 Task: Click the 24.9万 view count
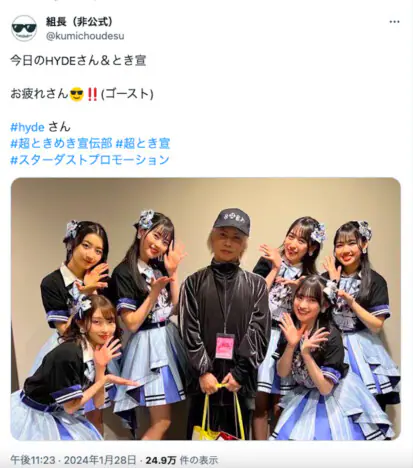pos(161,460)
